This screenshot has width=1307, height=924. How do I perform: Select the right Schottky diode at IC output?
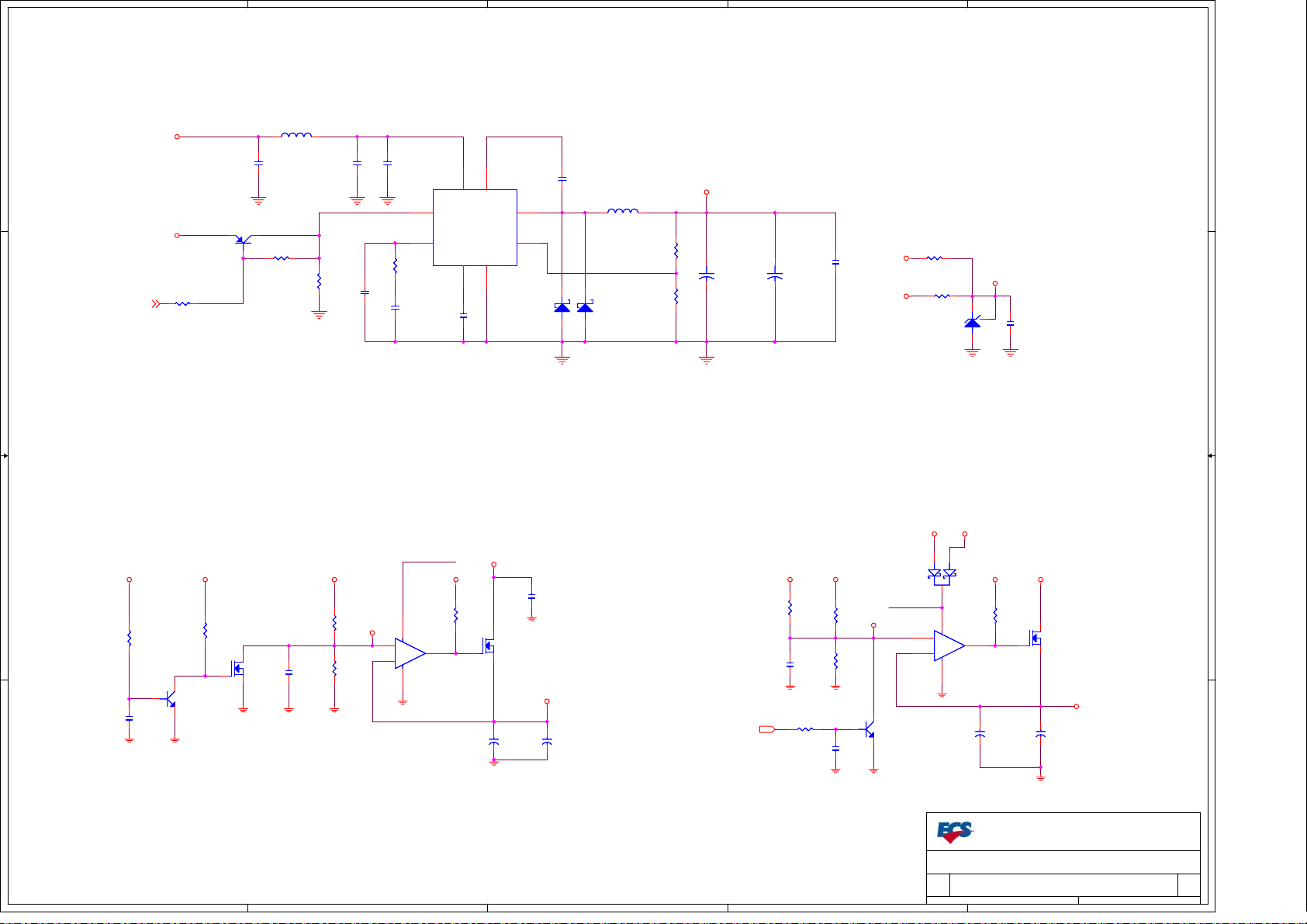point(586,307)
